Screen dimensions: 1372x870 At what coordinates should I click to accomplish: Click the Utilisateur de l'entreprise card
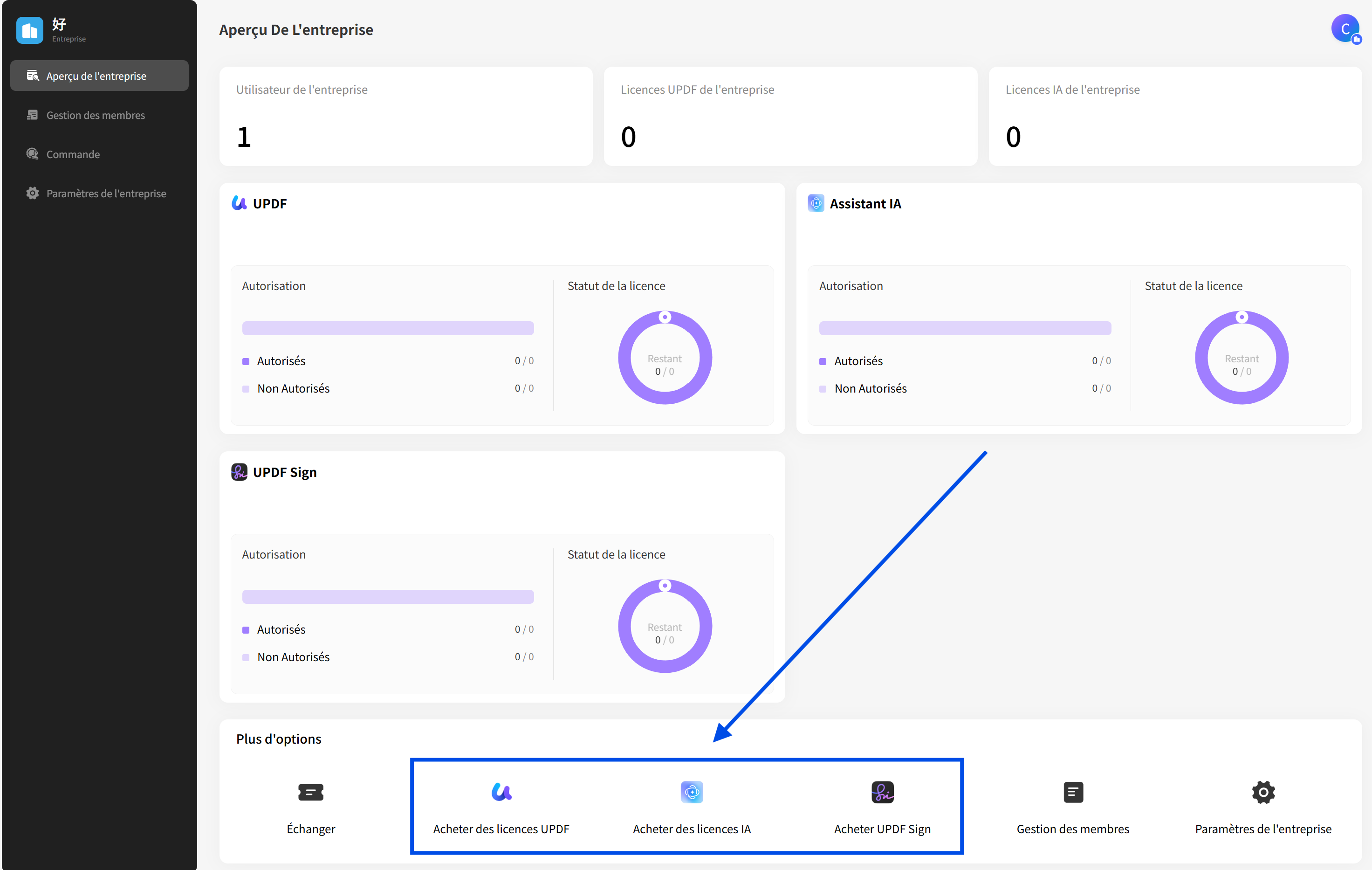tap(405, 116)
